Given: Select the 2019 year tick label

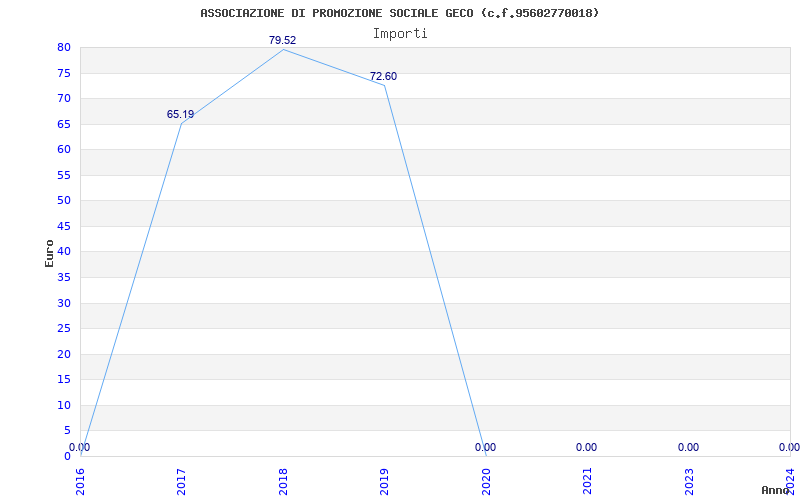Looking at the screenshot, I should point(384,481).
